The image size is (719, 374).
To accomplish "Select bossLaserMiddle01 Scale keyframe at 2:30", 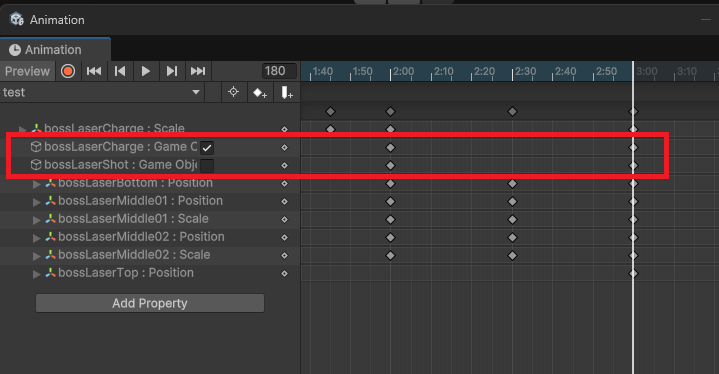I will pyautogui.click(x=512, y=220).
